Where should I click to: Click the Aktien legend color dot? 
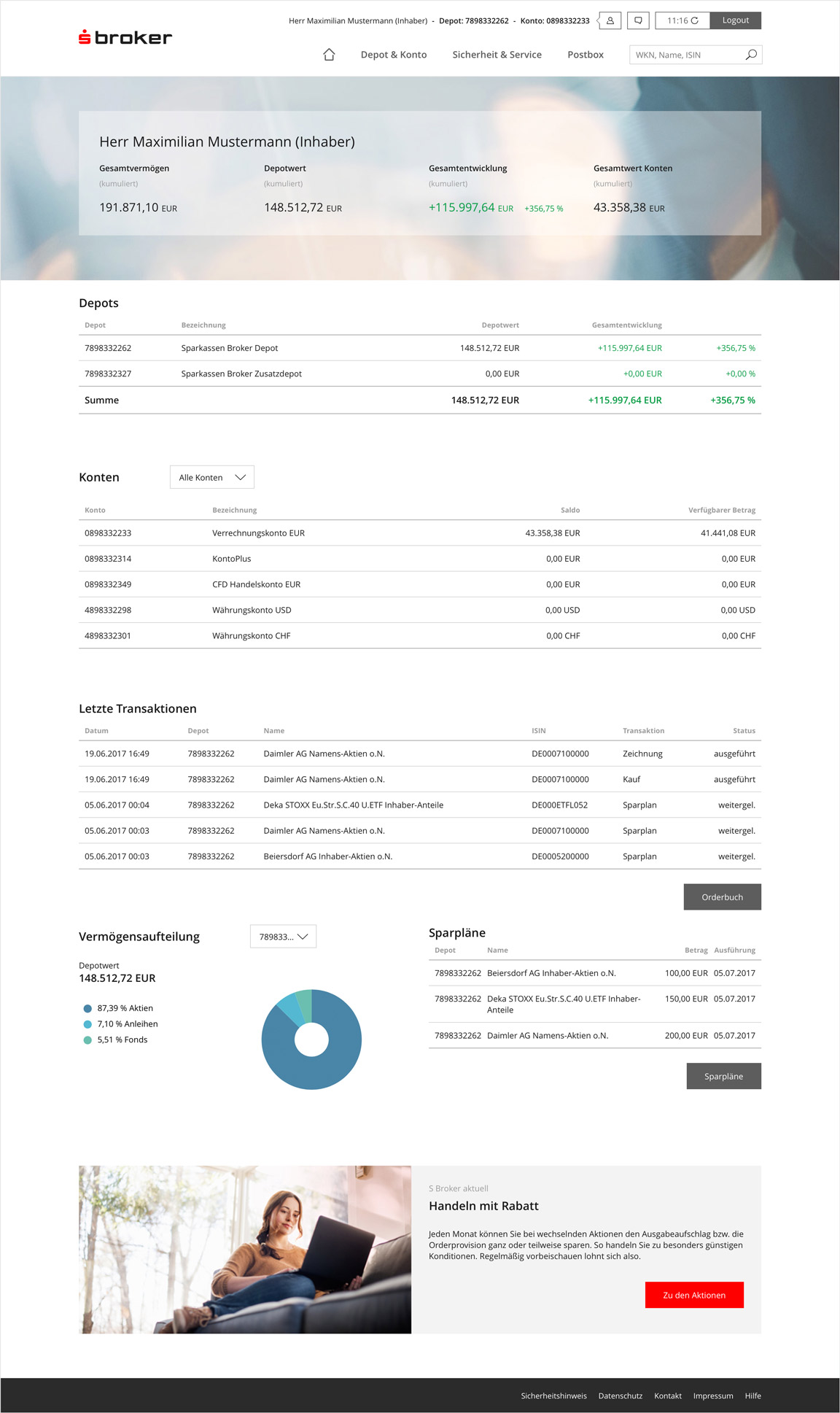[x=87, y=1008]
